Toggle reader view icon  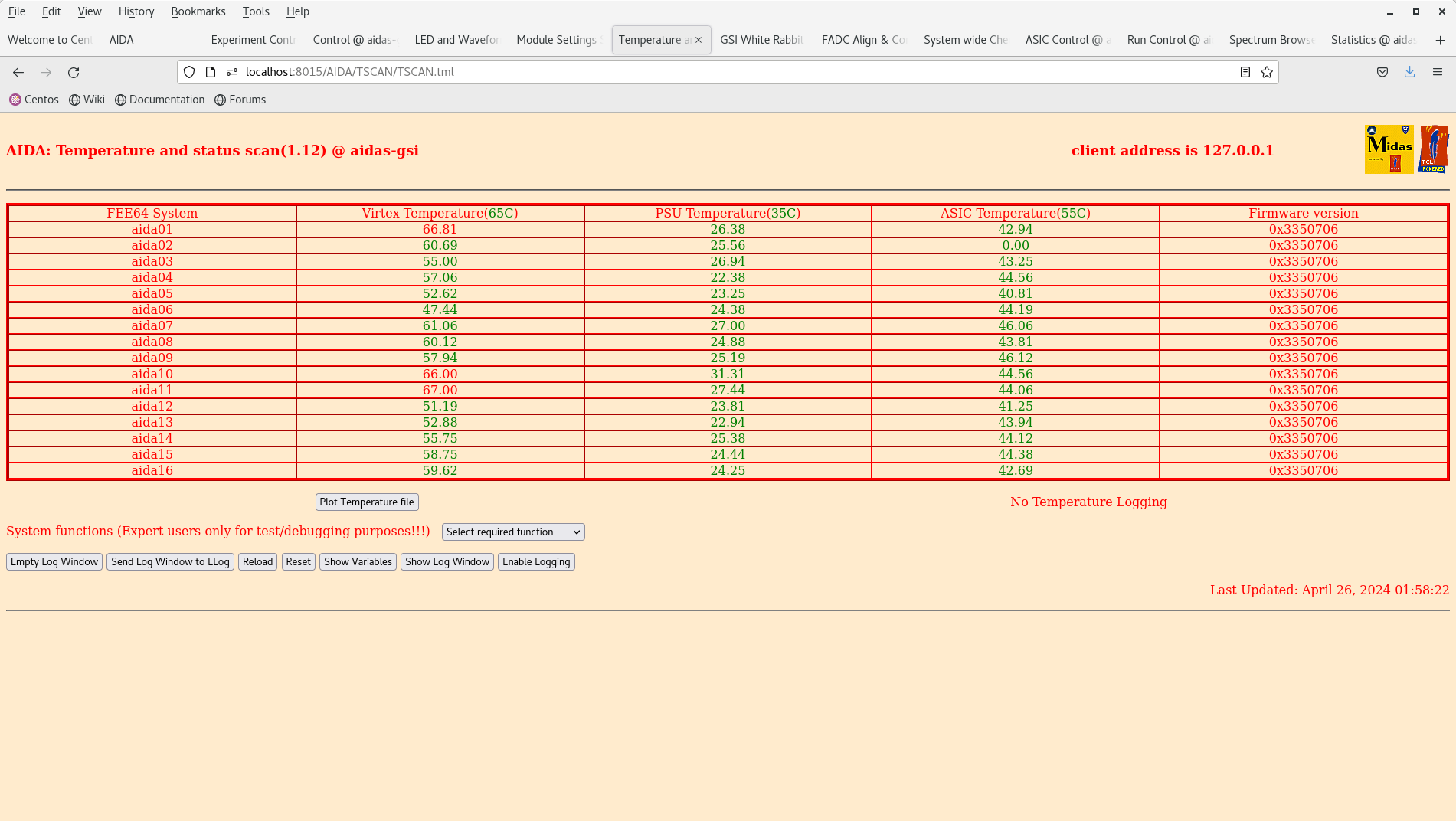click(1245, 72)
